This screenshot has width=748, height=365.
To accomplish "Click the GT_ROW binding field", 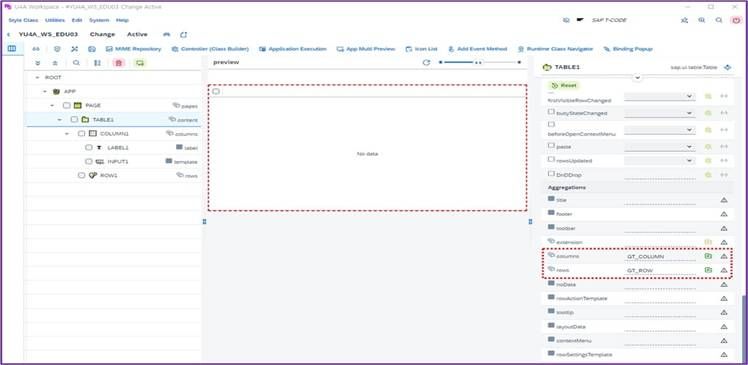I will point(661,271).
